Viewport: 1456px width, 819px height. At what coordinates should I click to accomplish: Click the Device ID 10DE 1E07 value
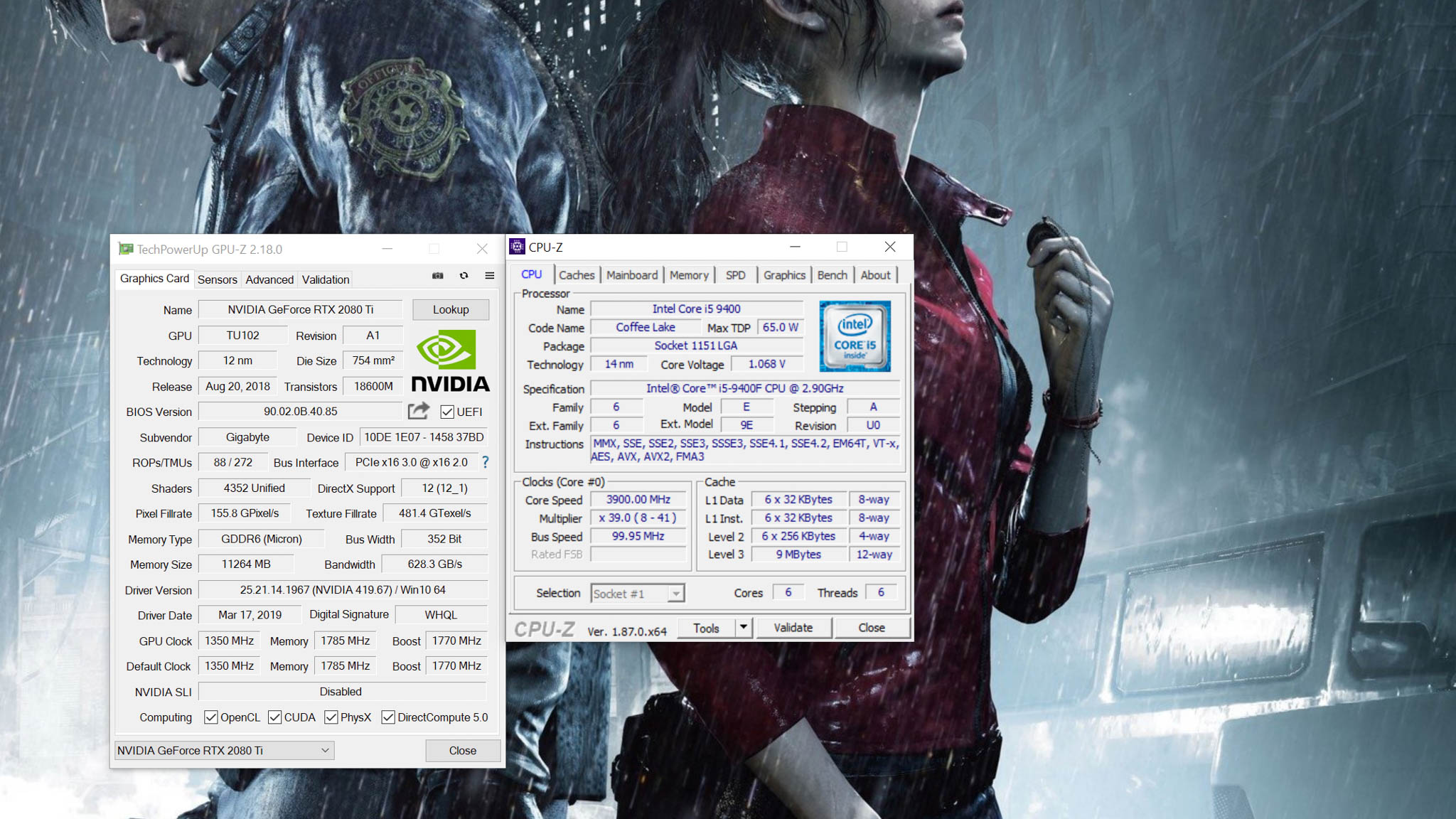point(424,437)
